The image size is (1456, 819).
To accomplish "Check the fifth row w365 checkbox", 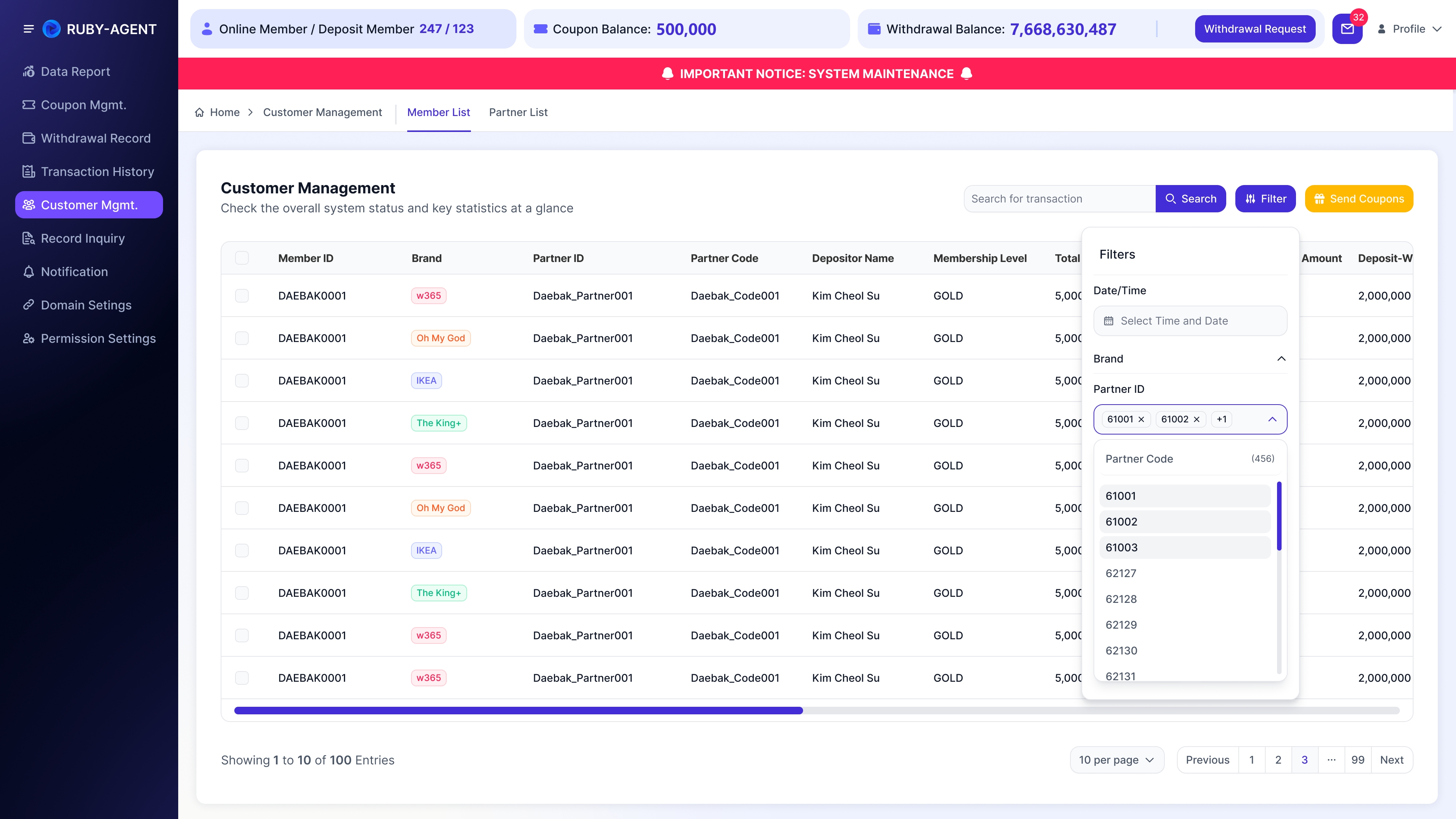I will click(x=242, y=466).
